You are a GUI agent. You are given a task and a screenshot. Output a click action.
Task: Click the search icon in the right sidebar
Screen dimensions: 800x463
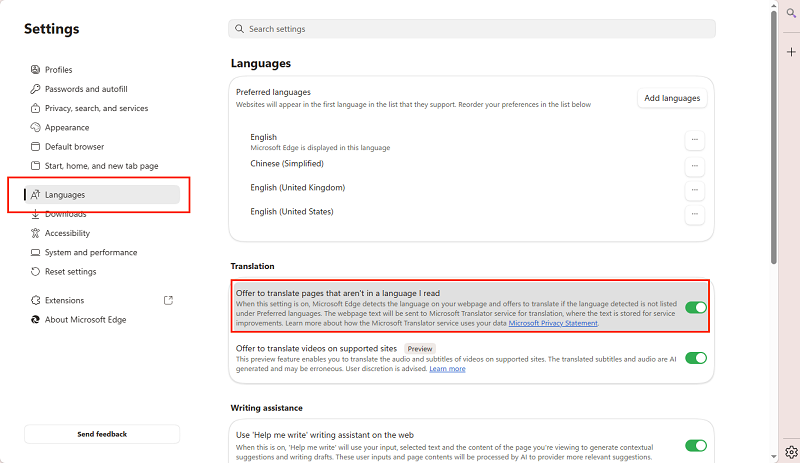(x=791, y=13)
